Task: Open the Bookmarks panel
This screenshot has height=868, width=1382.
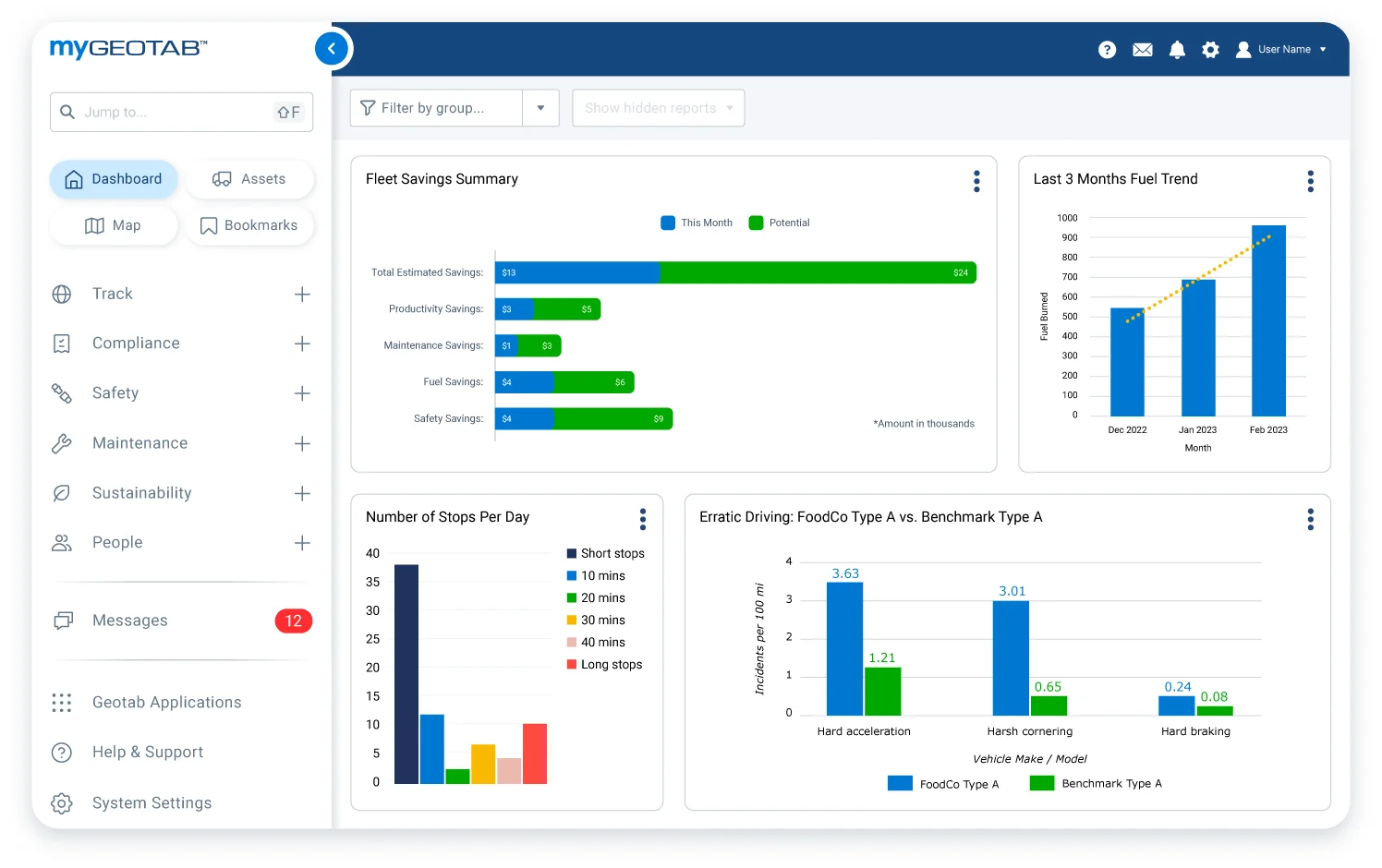Action: [249, 225]
